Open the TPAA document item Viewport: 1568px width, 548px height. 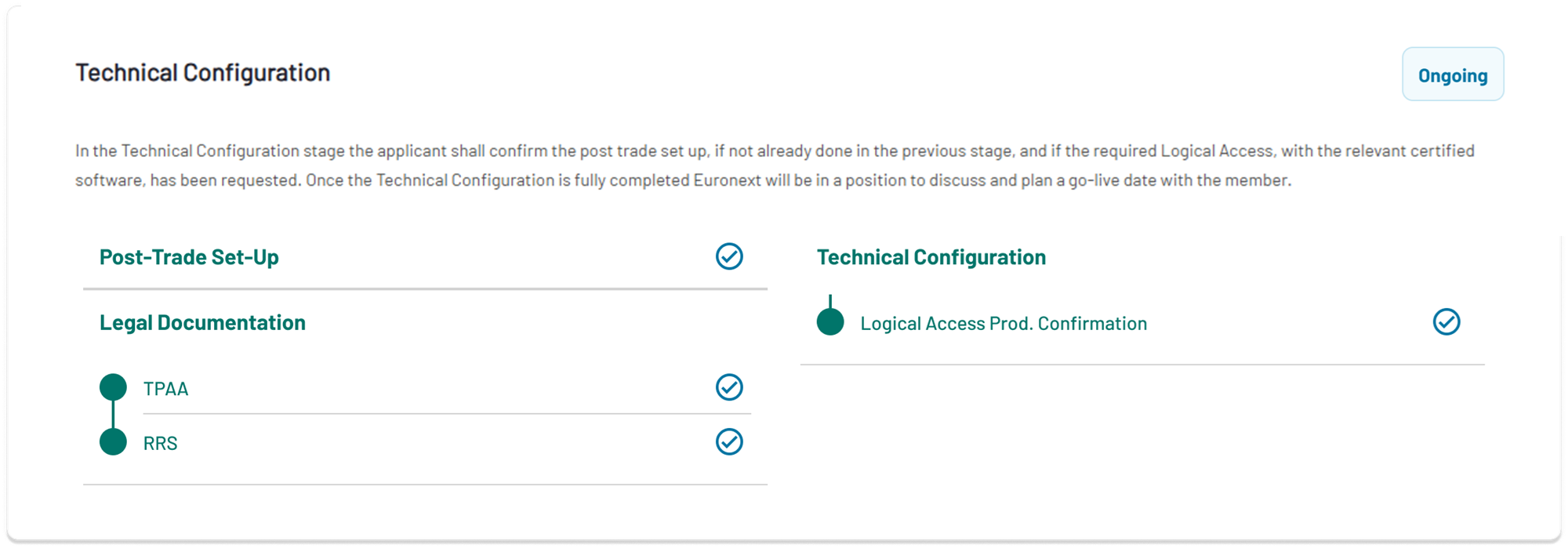[166, 389]
